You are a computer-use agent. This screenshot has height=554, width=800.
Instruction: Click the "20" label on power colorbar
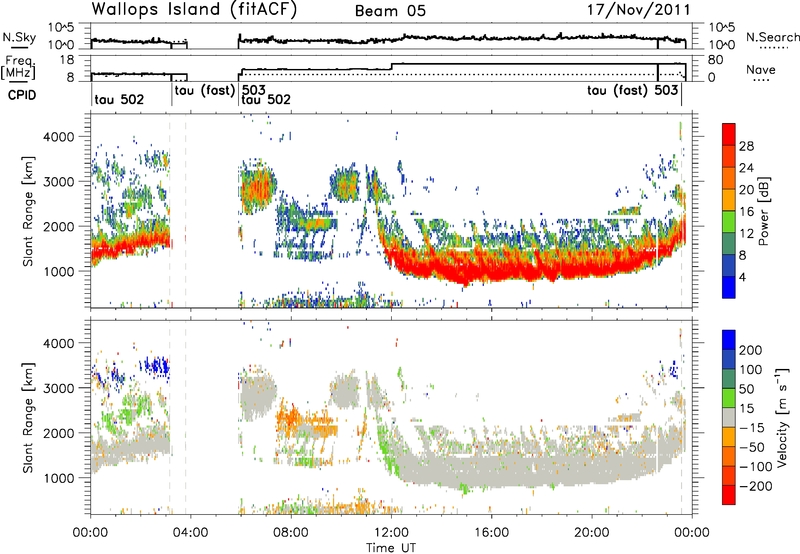(x=746, y=190)
